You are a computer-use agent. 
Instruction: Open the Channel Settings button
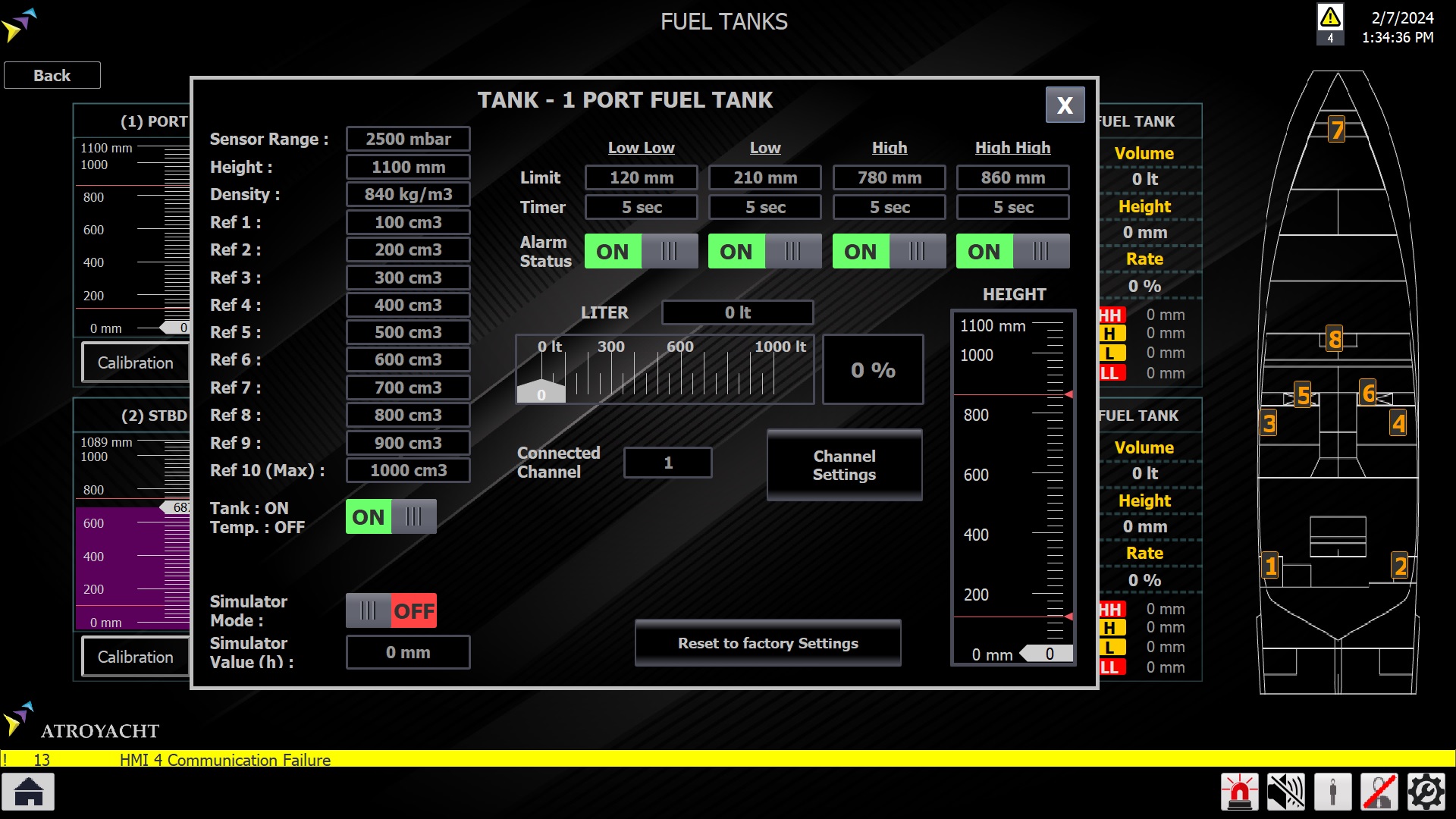click(x=844, y=465)
